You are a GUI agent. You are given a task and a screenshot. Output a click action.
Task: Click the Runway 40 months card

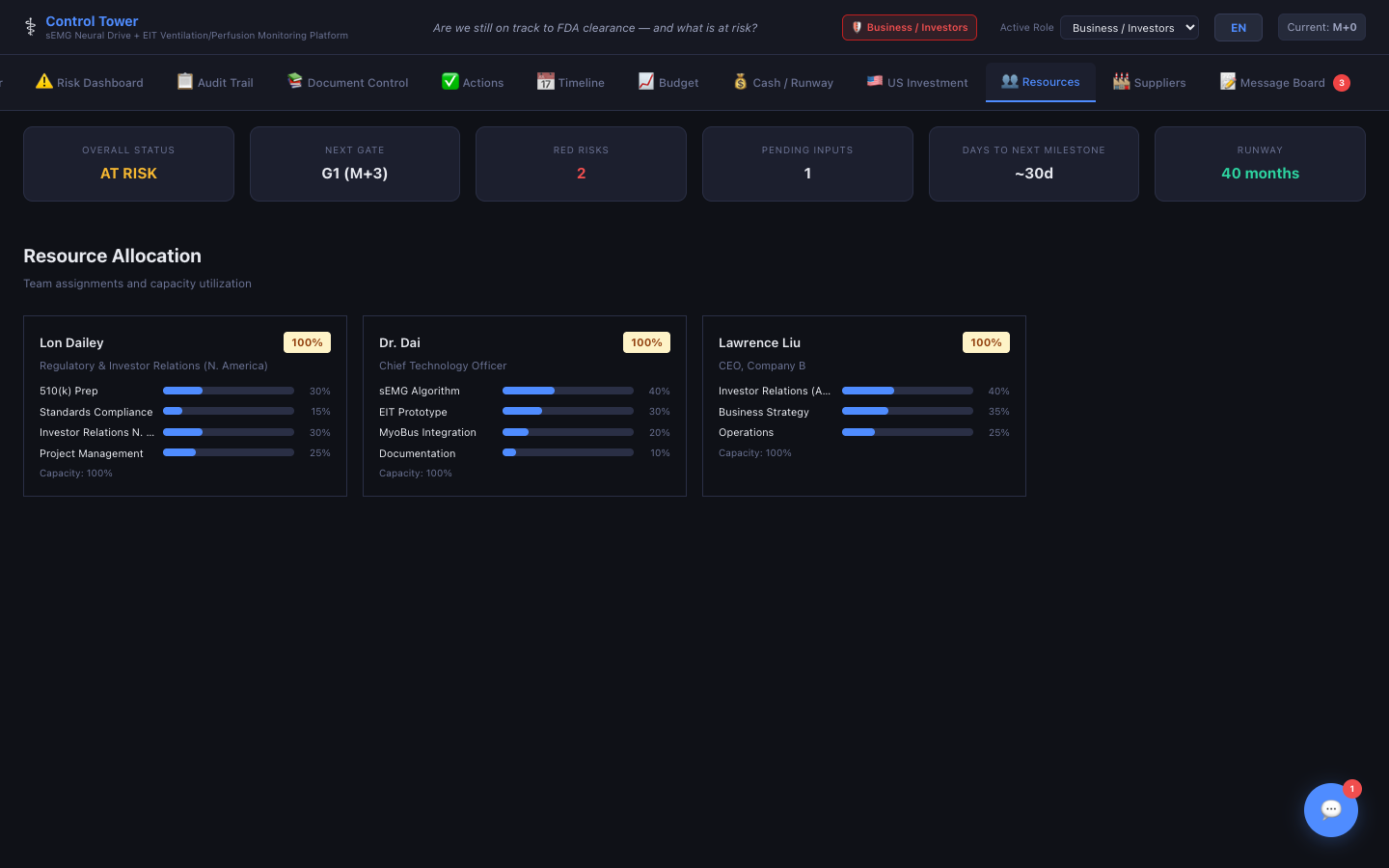1260,164
